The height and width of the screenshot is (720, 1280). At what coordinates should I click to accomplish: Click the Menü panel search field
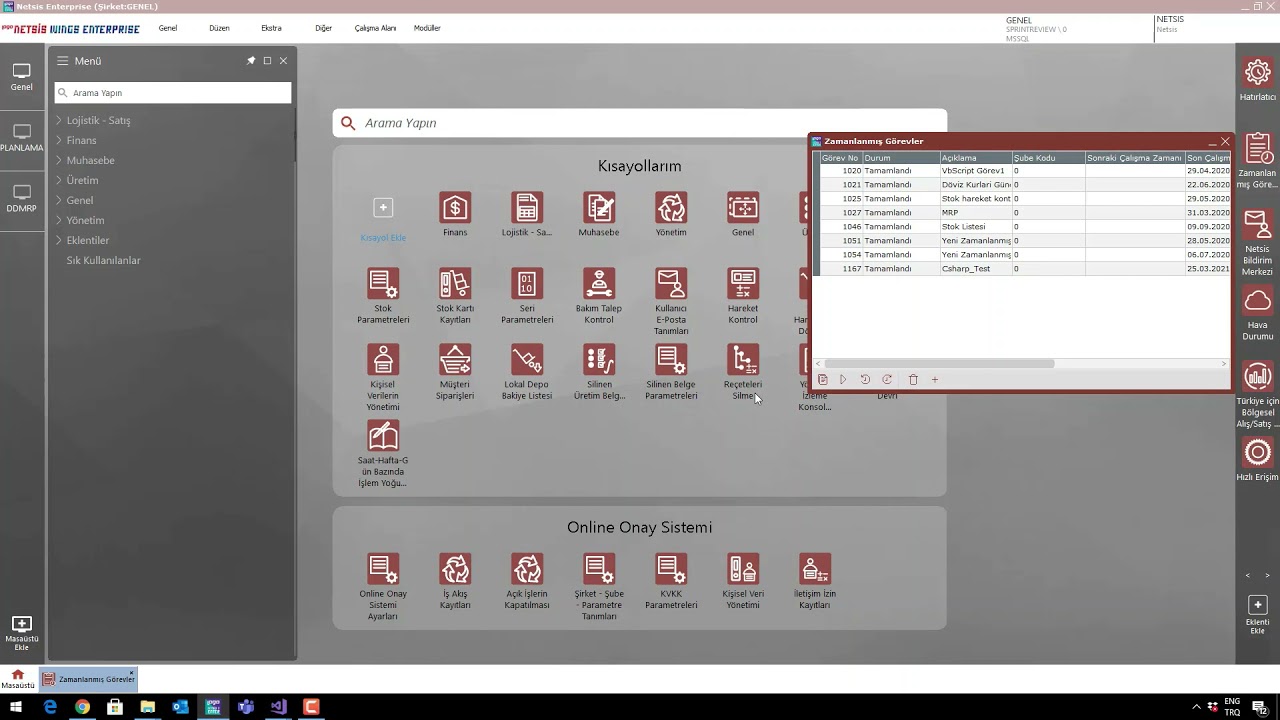[x=173, y=93]
